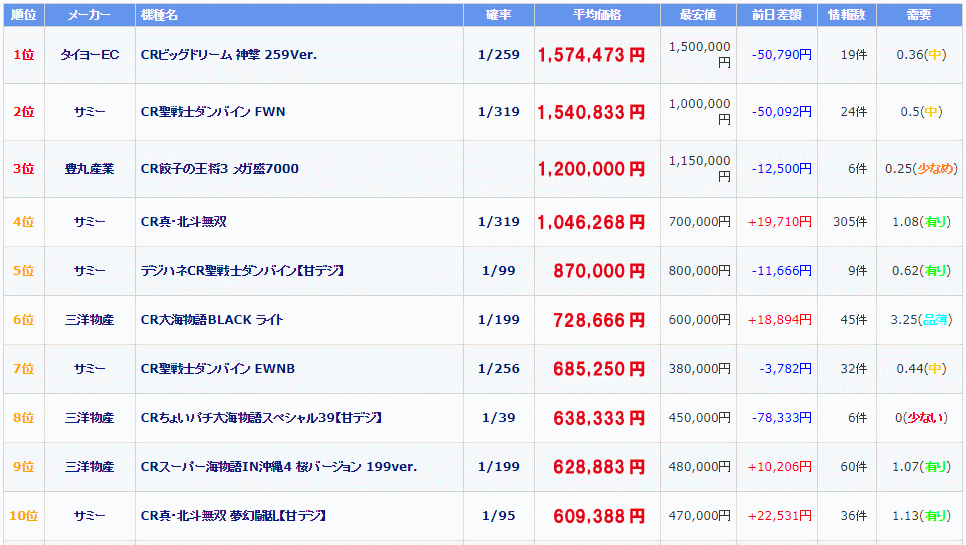This screenshot has width=966, height=545.
Task: Click info count 60件
Action: [854, 467]
